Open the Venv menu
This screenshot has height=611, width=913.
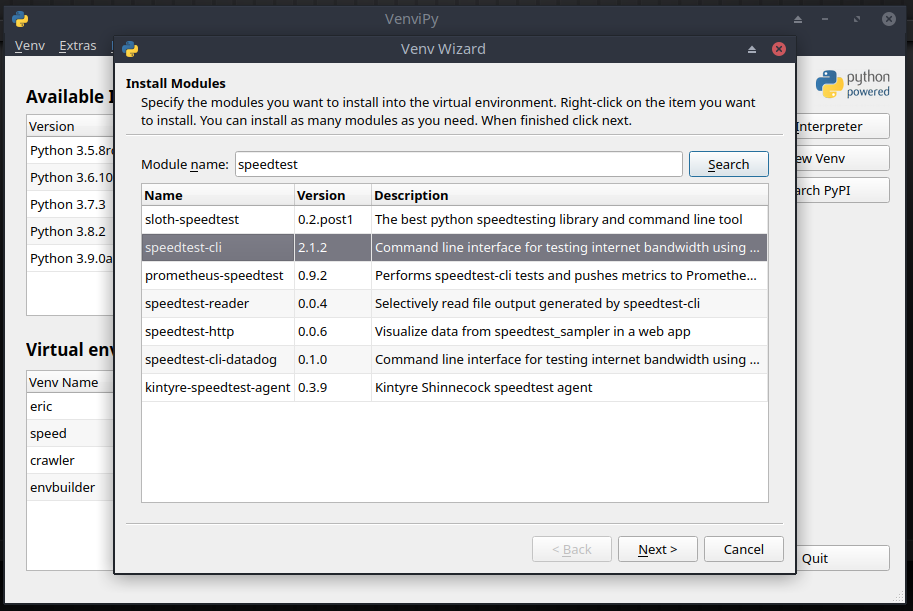pos(30,46)
